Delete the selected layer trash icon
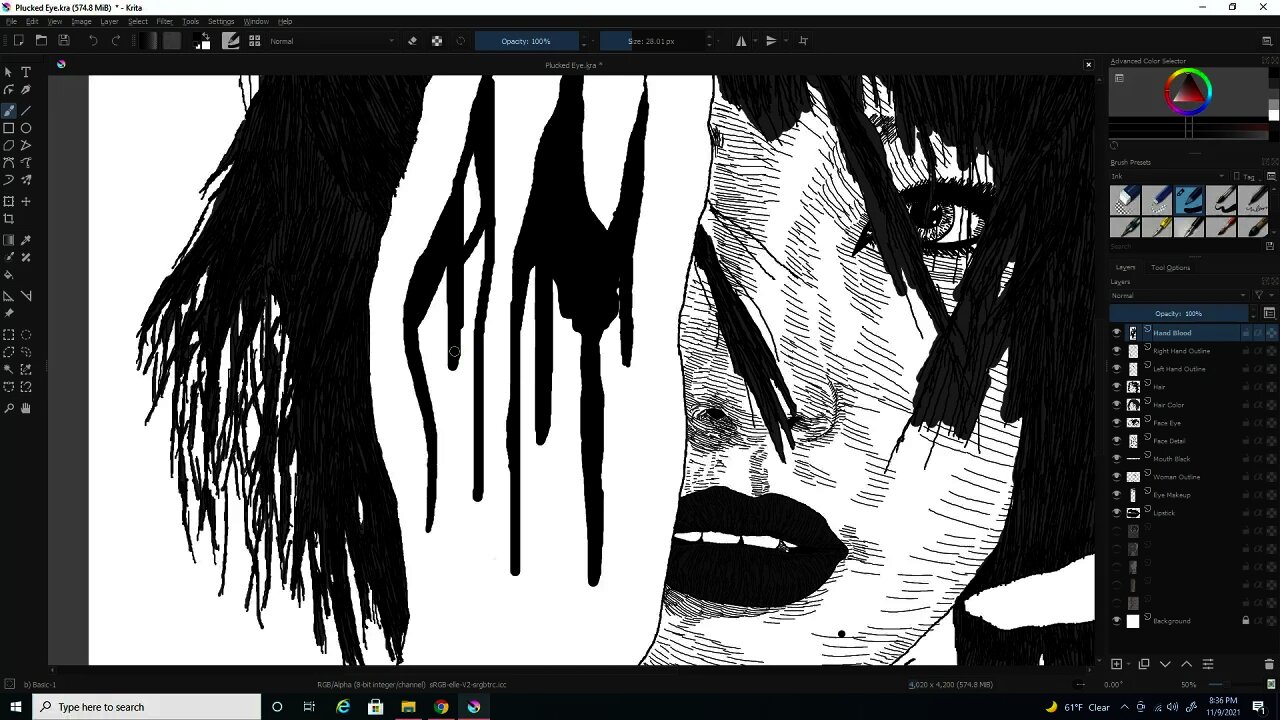The width and height of the screenshot is (1280, 720). pos(1269,664)
